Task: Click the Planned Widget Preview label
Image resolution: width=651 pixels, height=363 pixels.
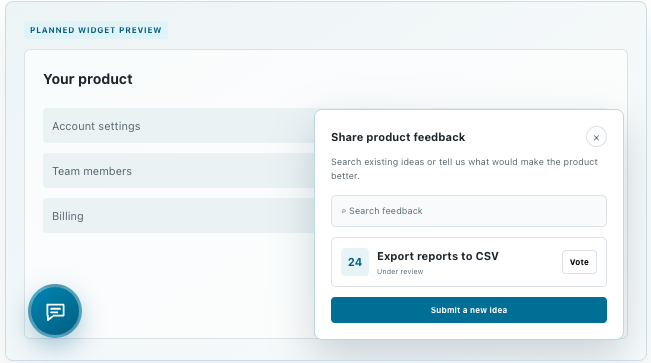Action: 96,30
